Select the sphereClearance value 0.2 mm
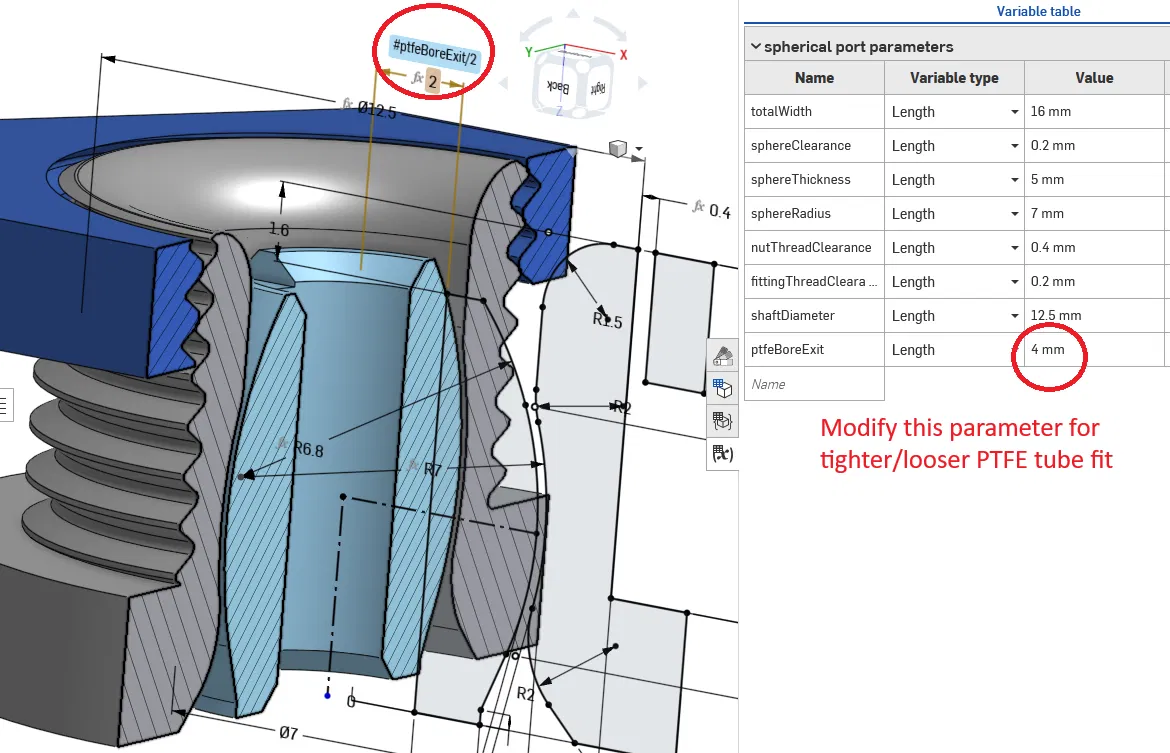Screen dimensions: 1170x753 click(x=1094, y=146)
